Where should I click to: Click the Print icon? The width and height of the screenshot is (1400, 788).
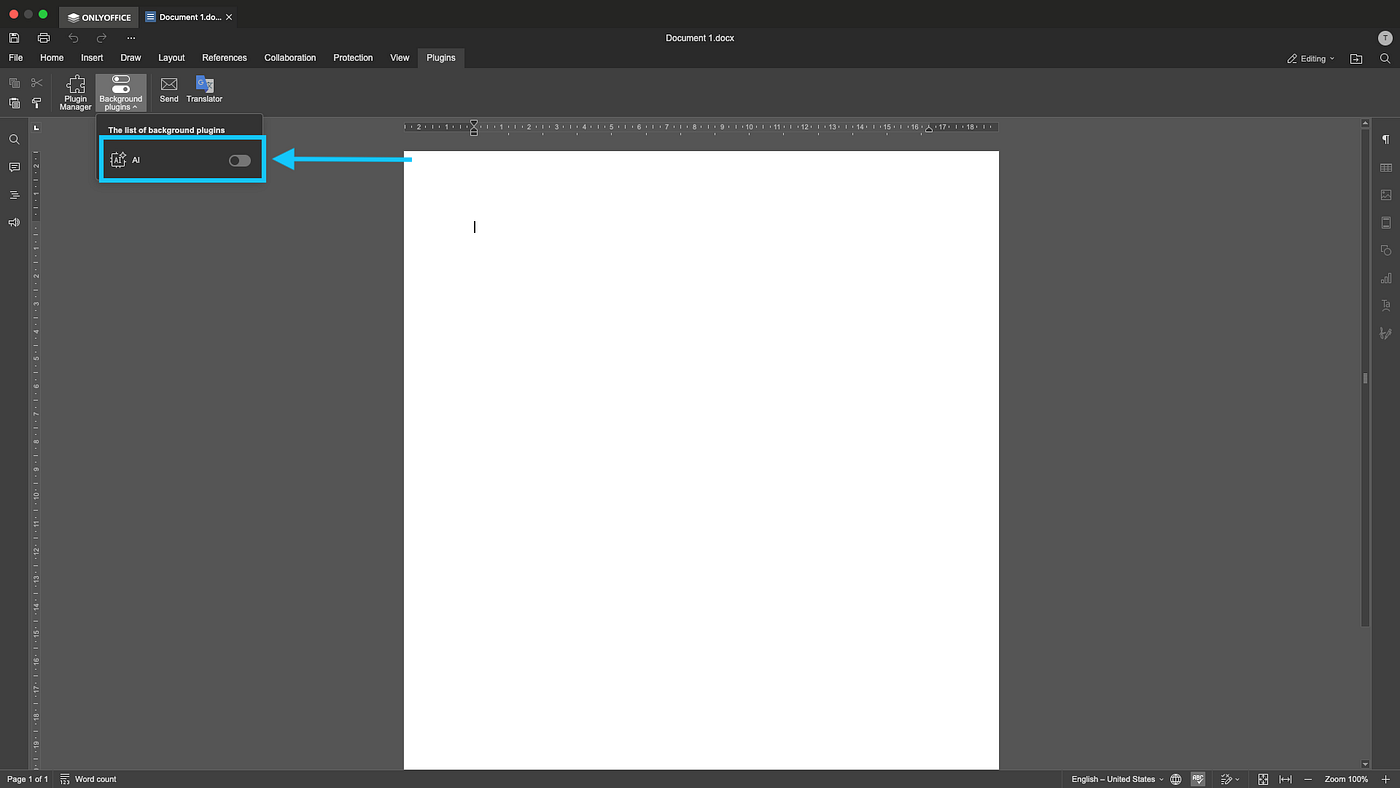point(43,38)
